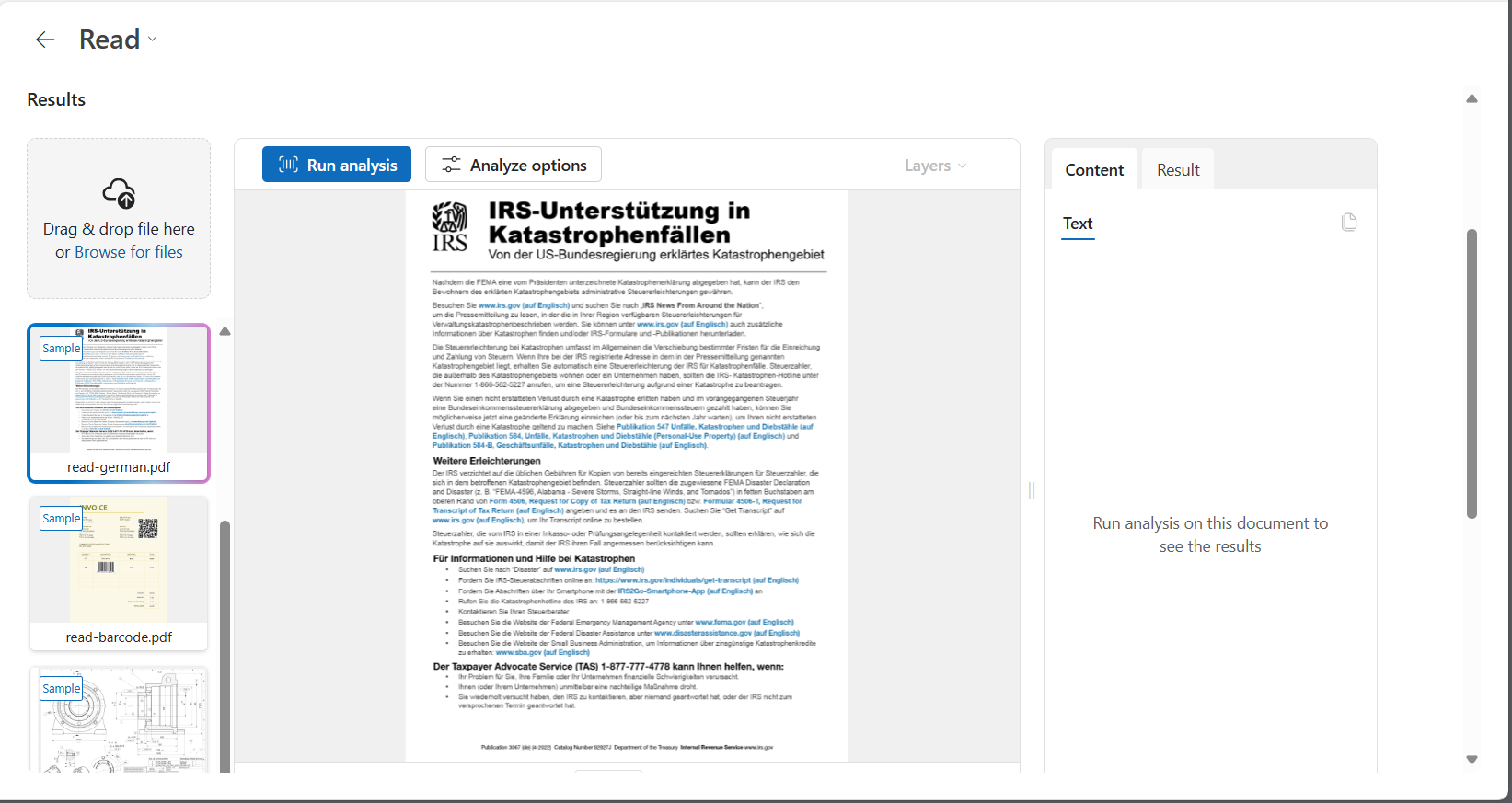1512x803 pixels.
Task: Click the page vertical scrollbar thumb
Action: tap(1472, 373)
